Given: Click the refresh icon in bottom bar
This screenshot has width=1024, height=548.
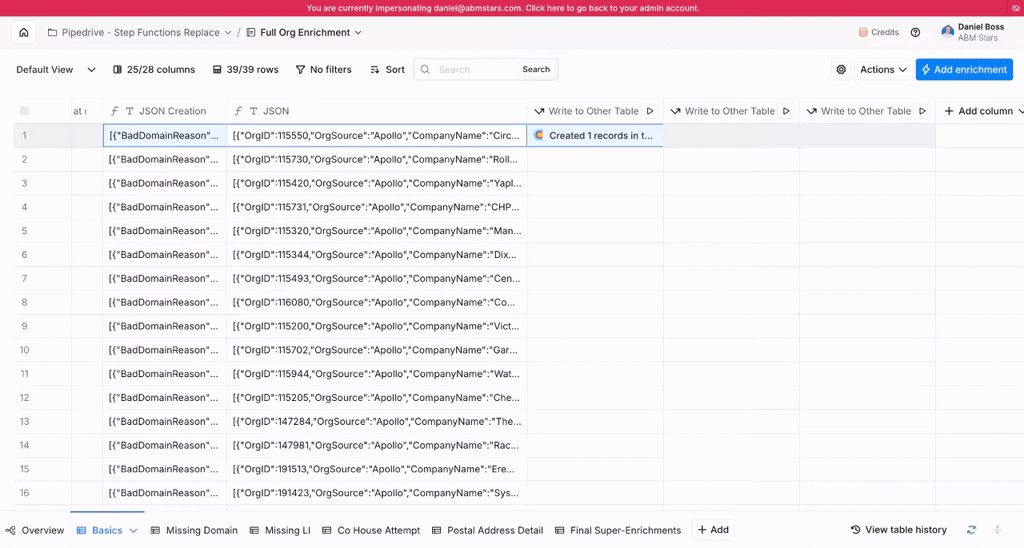Looking at the screenshot, I should coord(971,530).
